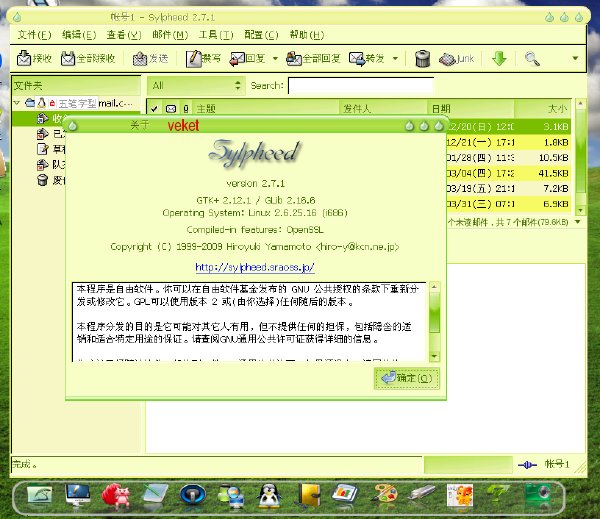Open the sylpheed.sraoss.jp link
The image size is (600, 519).
[255, 267]
